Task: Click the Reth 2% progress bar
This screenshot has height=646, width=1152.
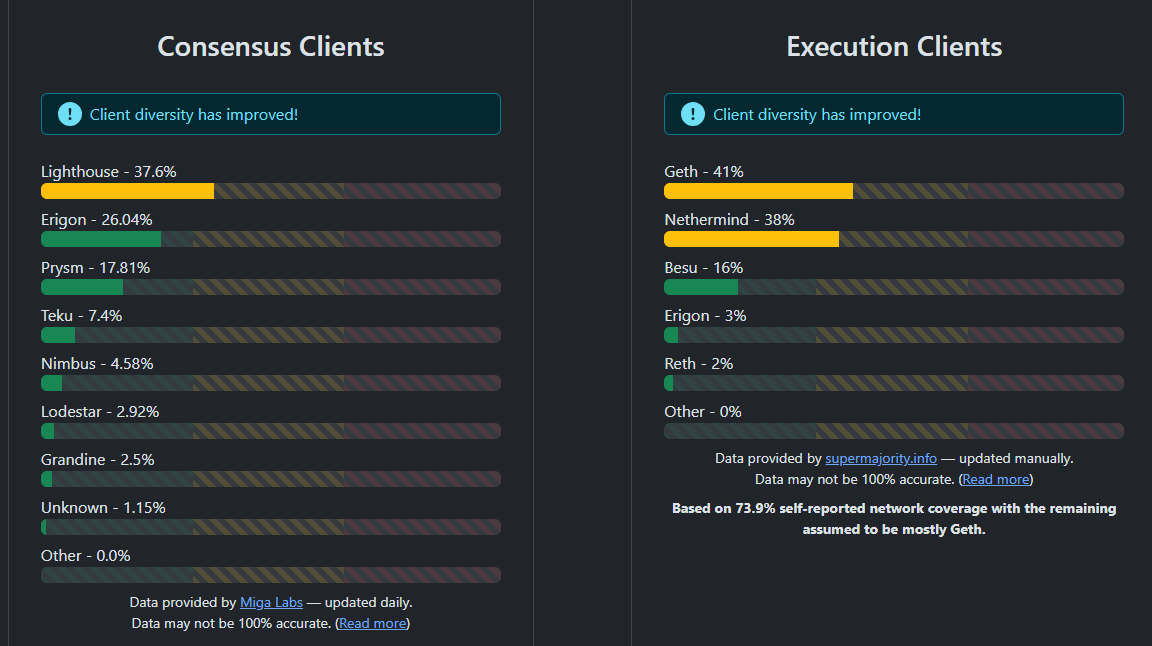Action: tap(893, 383)
